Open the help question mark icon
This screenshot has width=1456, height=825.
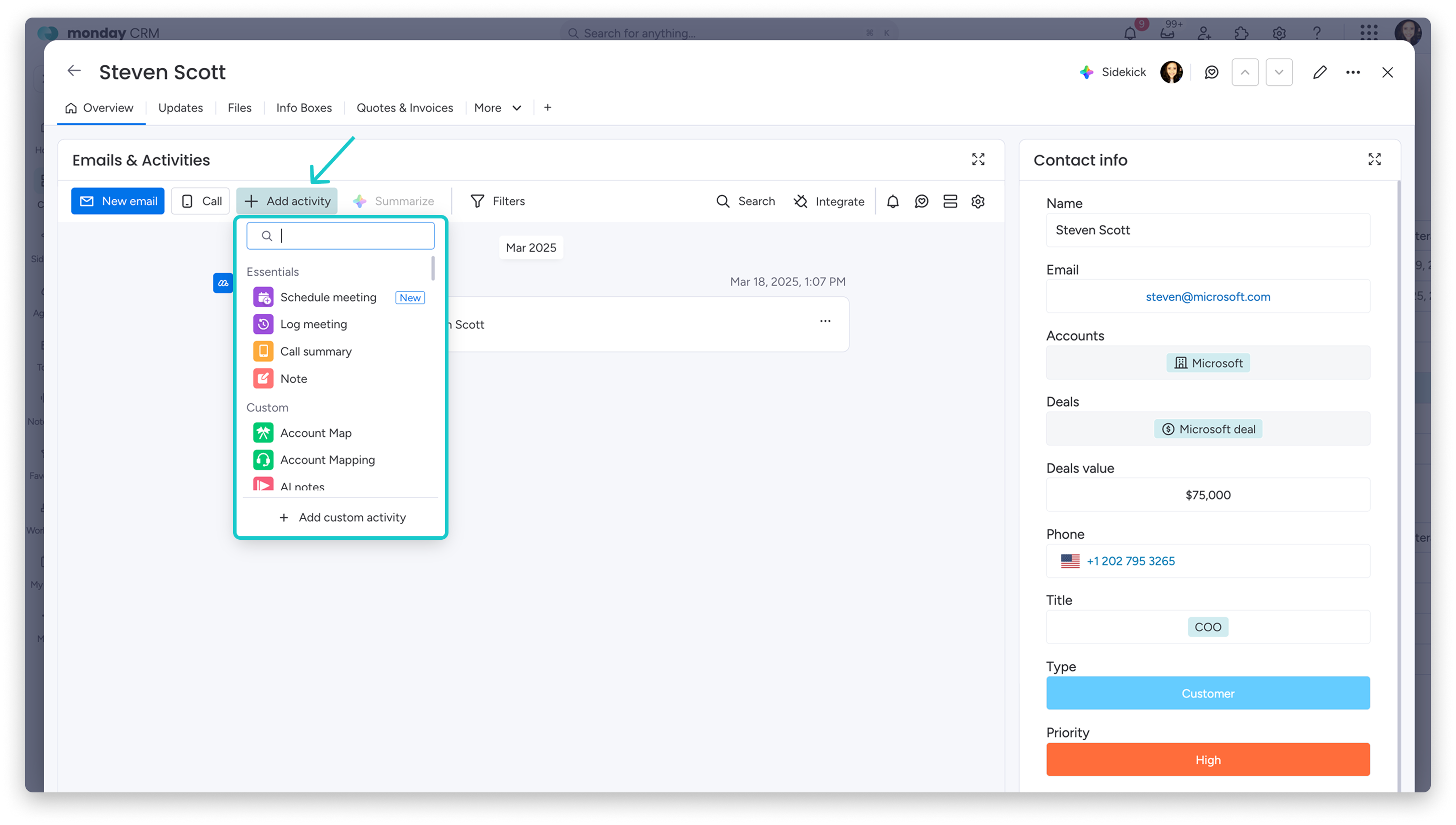tap(1316, 33)
